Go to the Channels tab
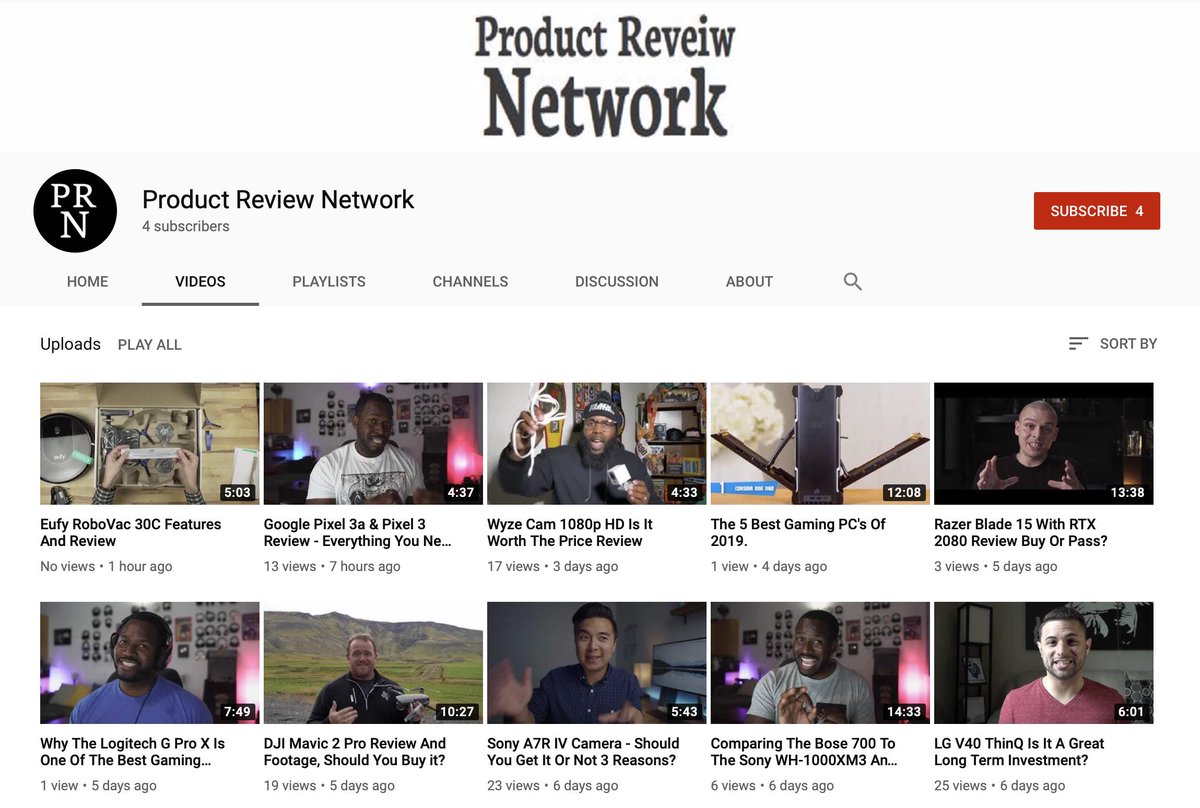 [x=470, y=282]
